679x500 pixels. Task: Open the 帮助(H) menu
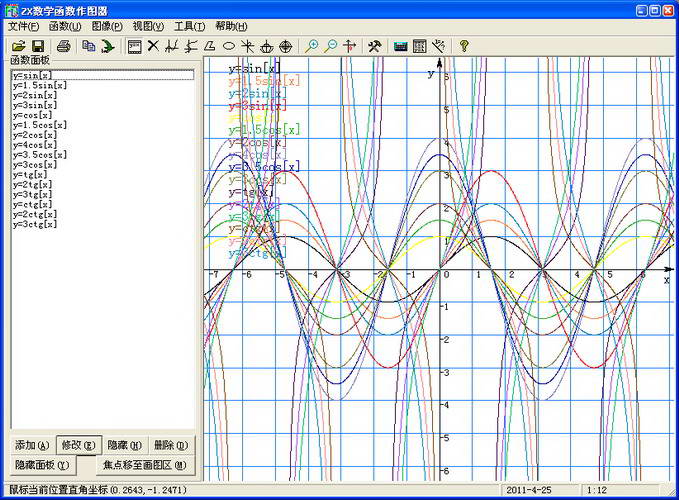(x=231, y=26)
